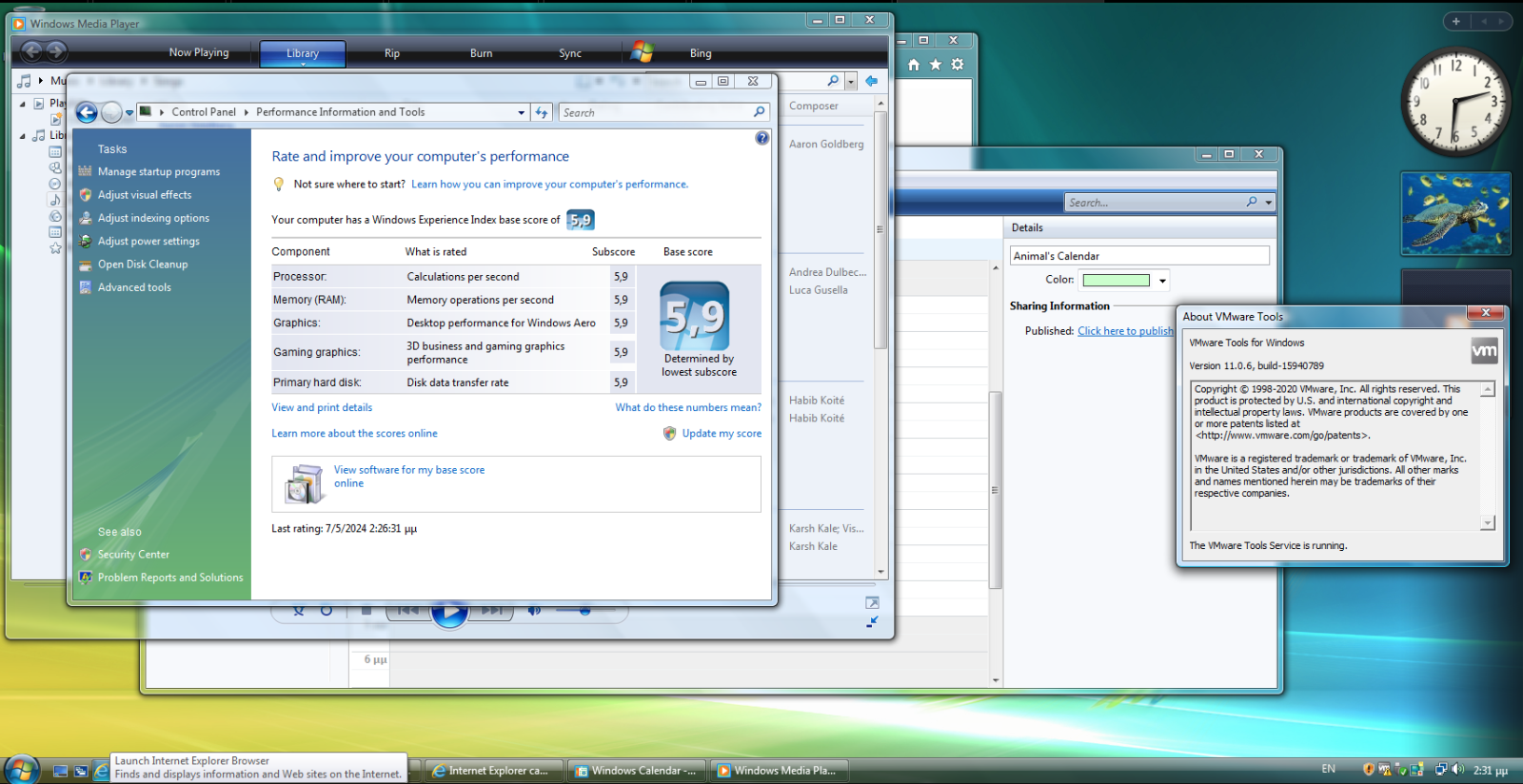Viewport: 1523px width, 784px height.
Task: Click the Windows logo in Media Player toolbar
Action: (x=643, y=51)
